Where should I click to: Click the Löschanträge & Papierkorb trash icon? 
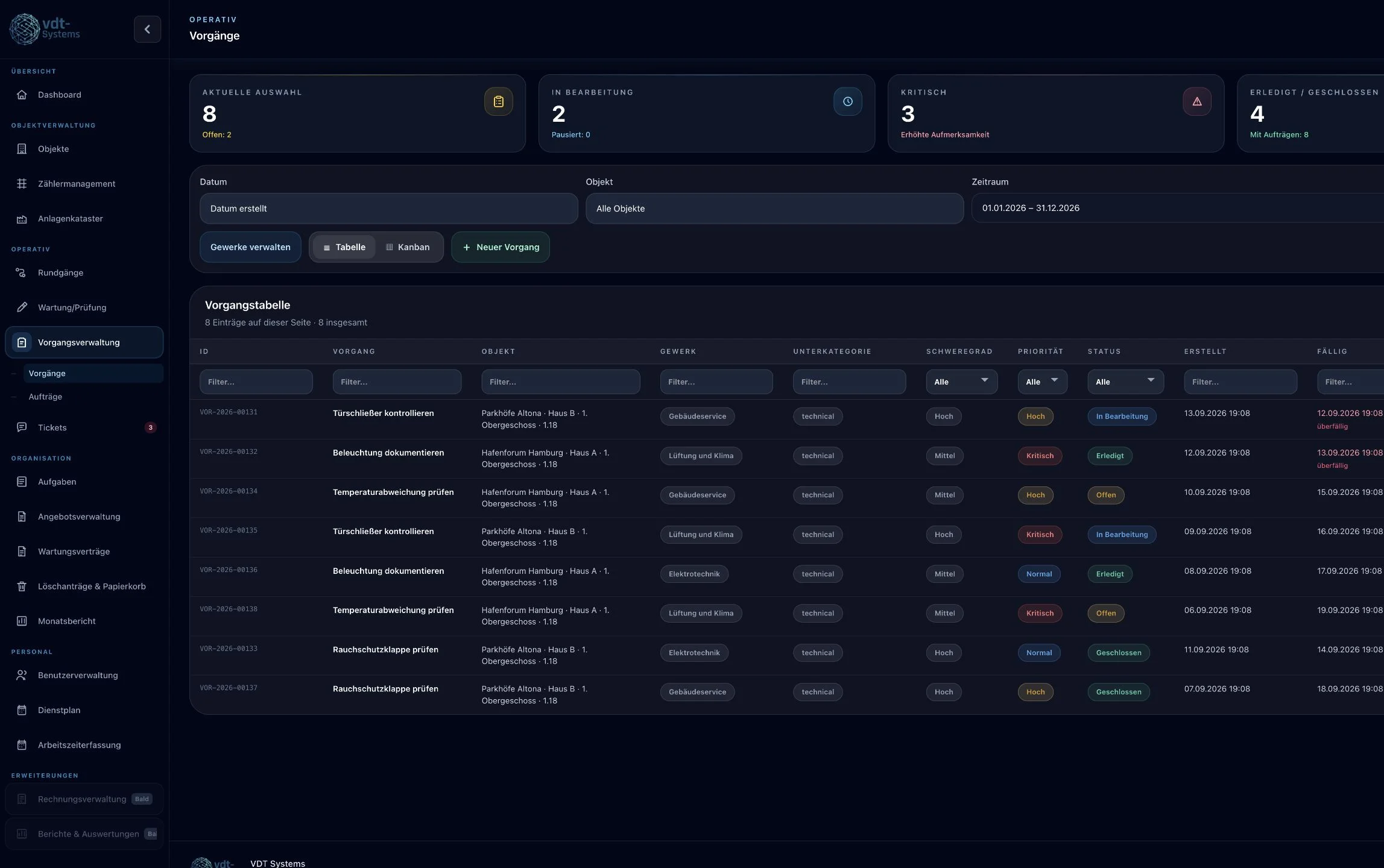point(22,587)
